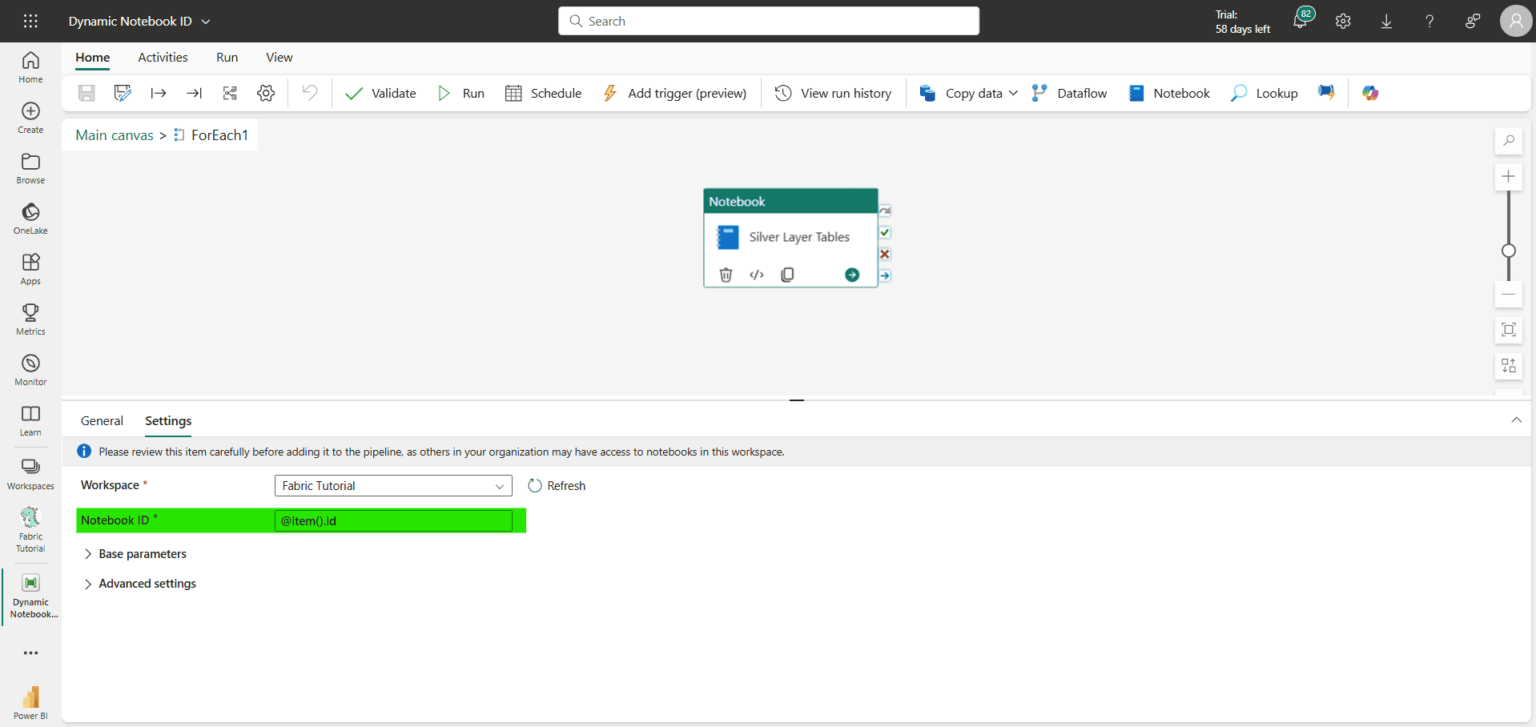Open Workspaces in left sidebar

tap(31, 474)
